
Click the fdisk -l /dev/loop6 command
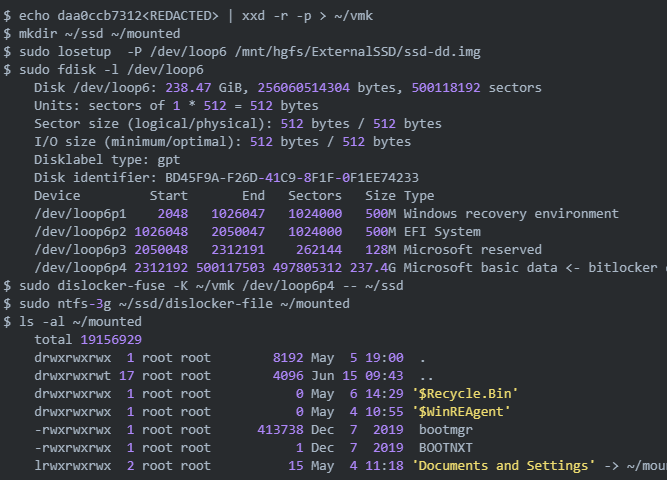point(104,70)
